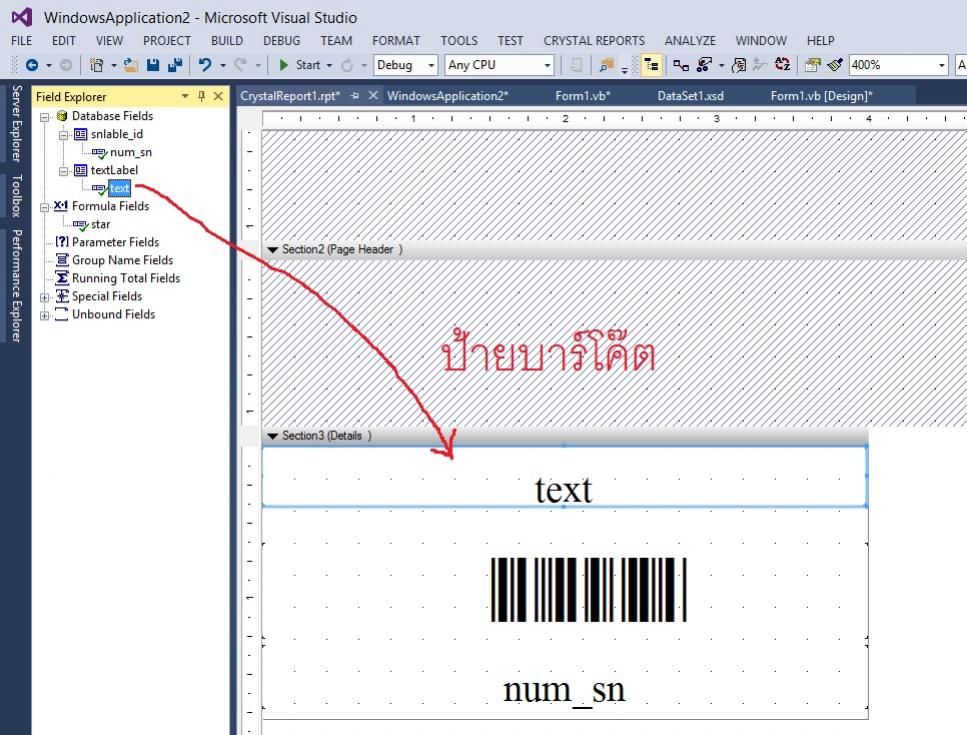
Task: Collapse the Formula Fields node
Action: (44, 208)
